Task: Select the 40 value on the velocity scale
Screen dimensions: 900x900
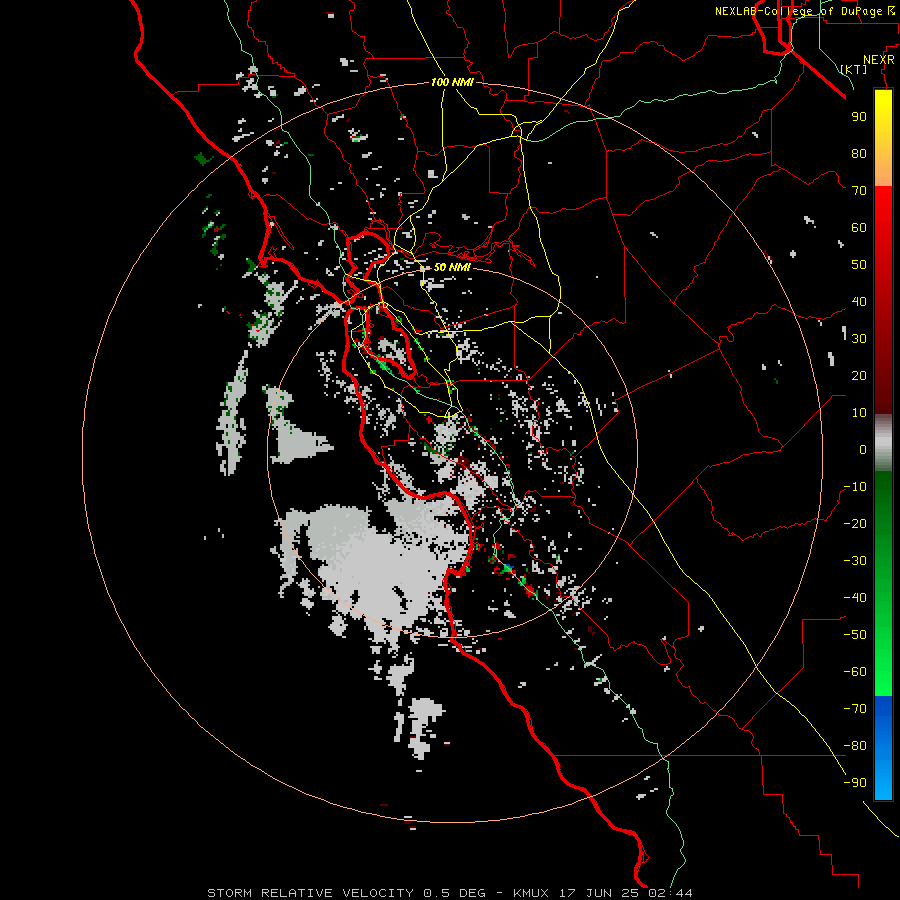Action: tap(859, 301)
